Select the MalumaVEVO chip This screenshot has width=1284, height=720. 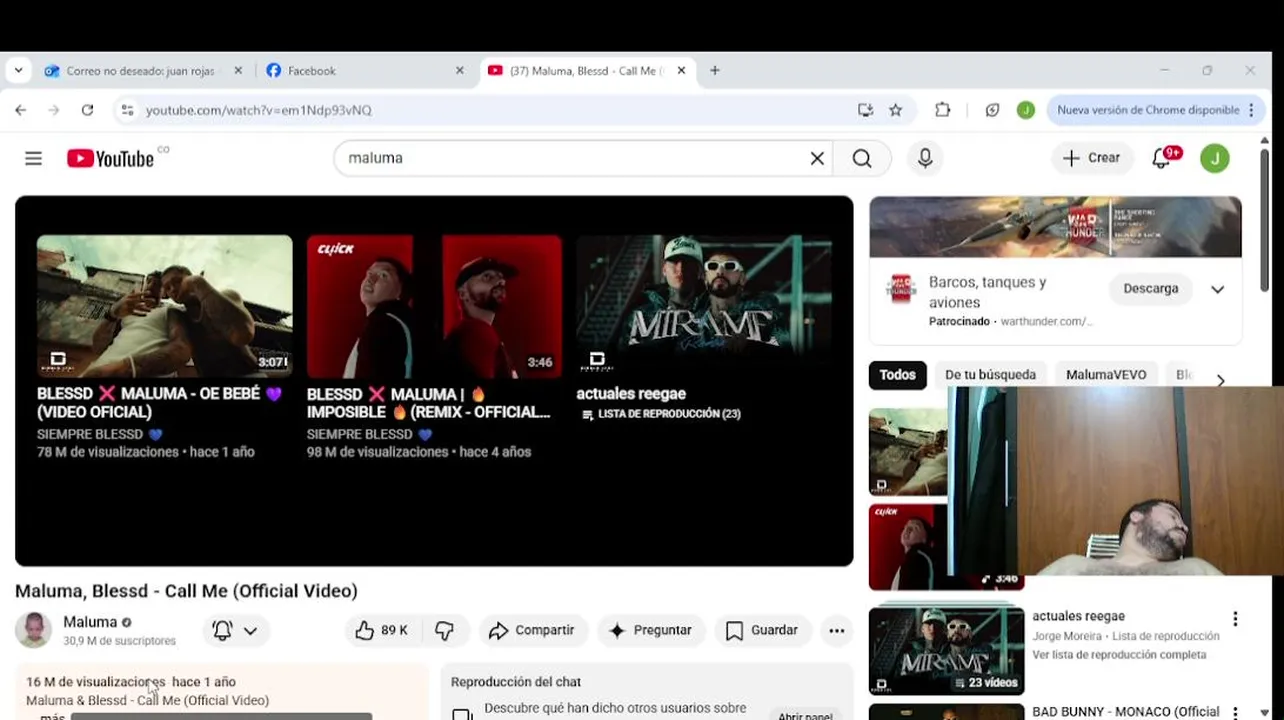tap(1106, 375)
